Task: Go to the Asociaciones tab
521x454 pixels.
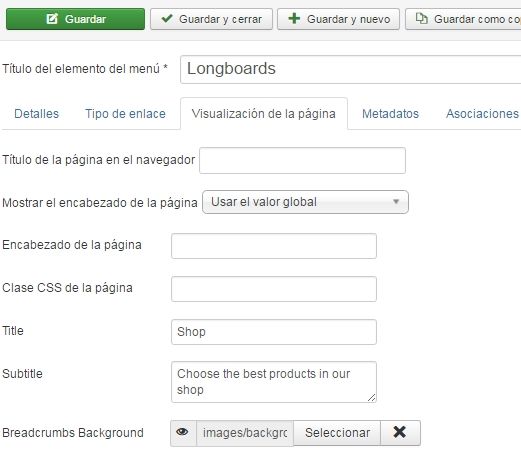Action: coord(482,114)
